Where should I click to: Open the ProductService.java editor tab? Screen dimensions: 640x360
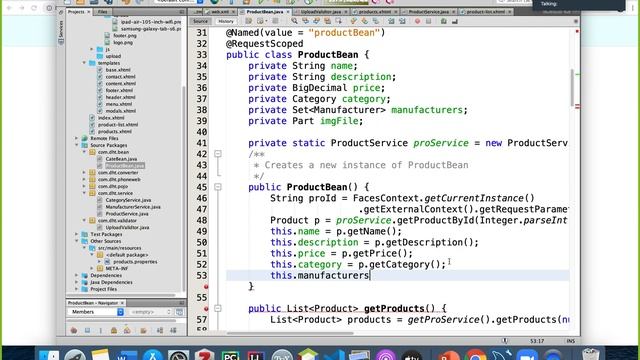pos(429,12)
